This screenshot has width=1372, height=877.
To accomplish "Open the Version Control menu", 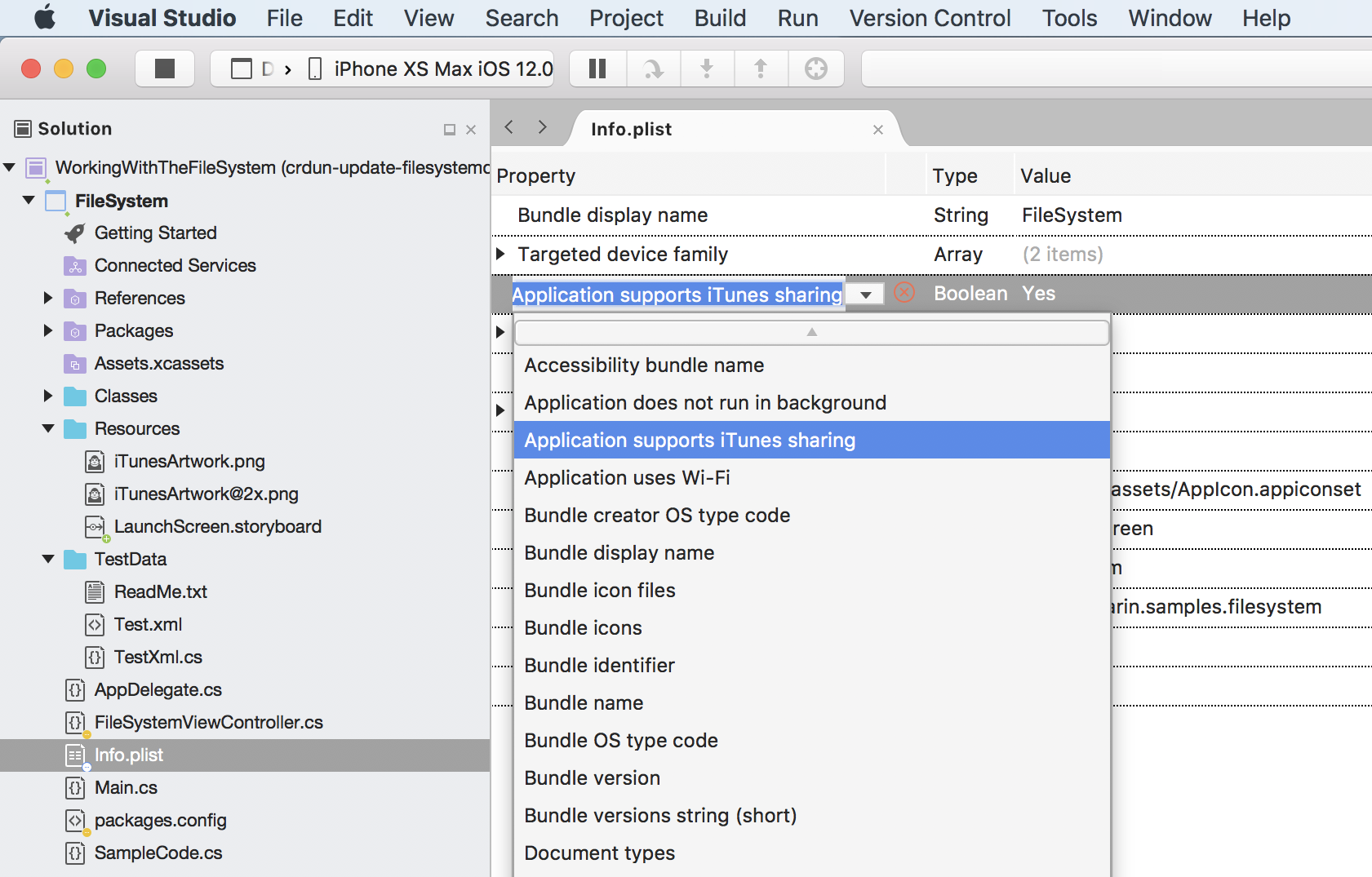I will point(930,18).
